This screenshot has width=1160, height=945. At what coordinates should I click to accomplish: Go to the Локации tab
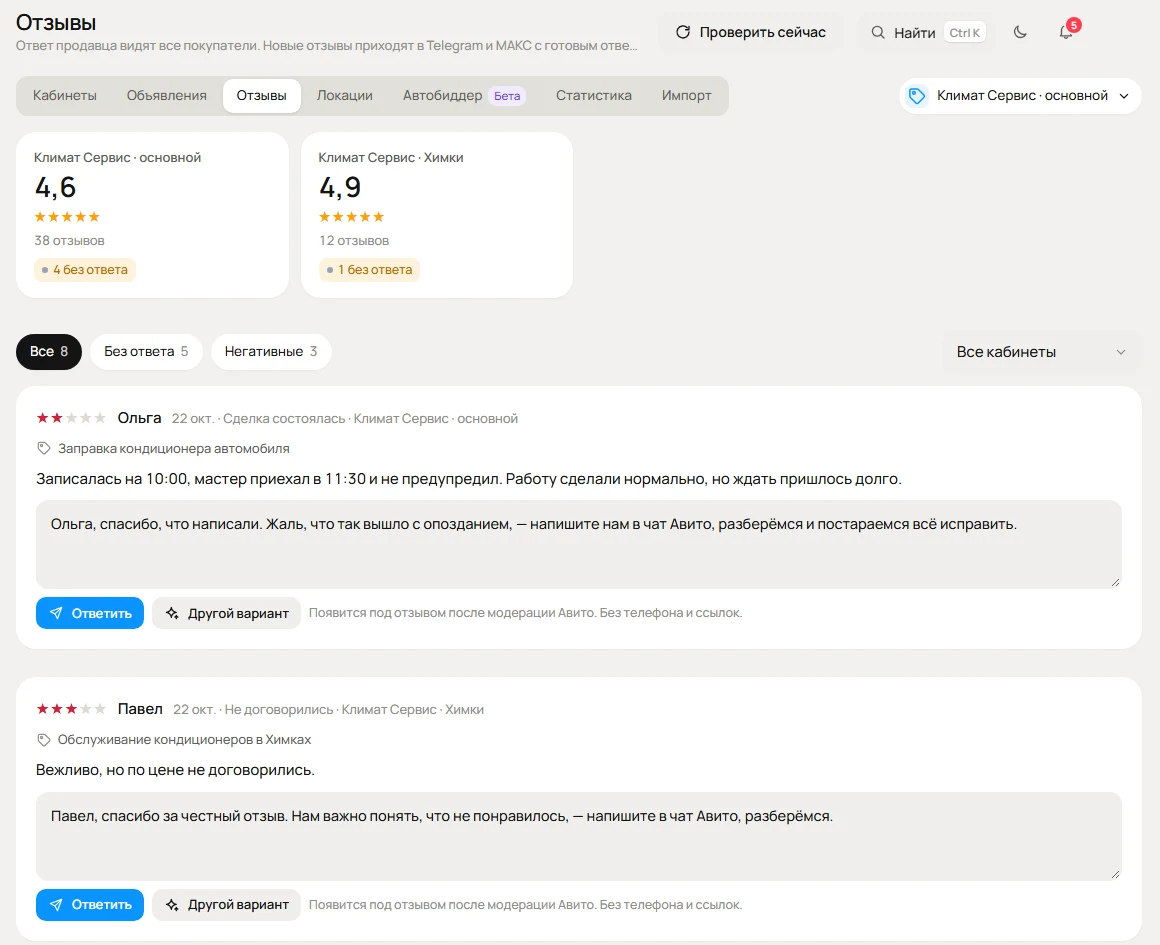[345, 95]
